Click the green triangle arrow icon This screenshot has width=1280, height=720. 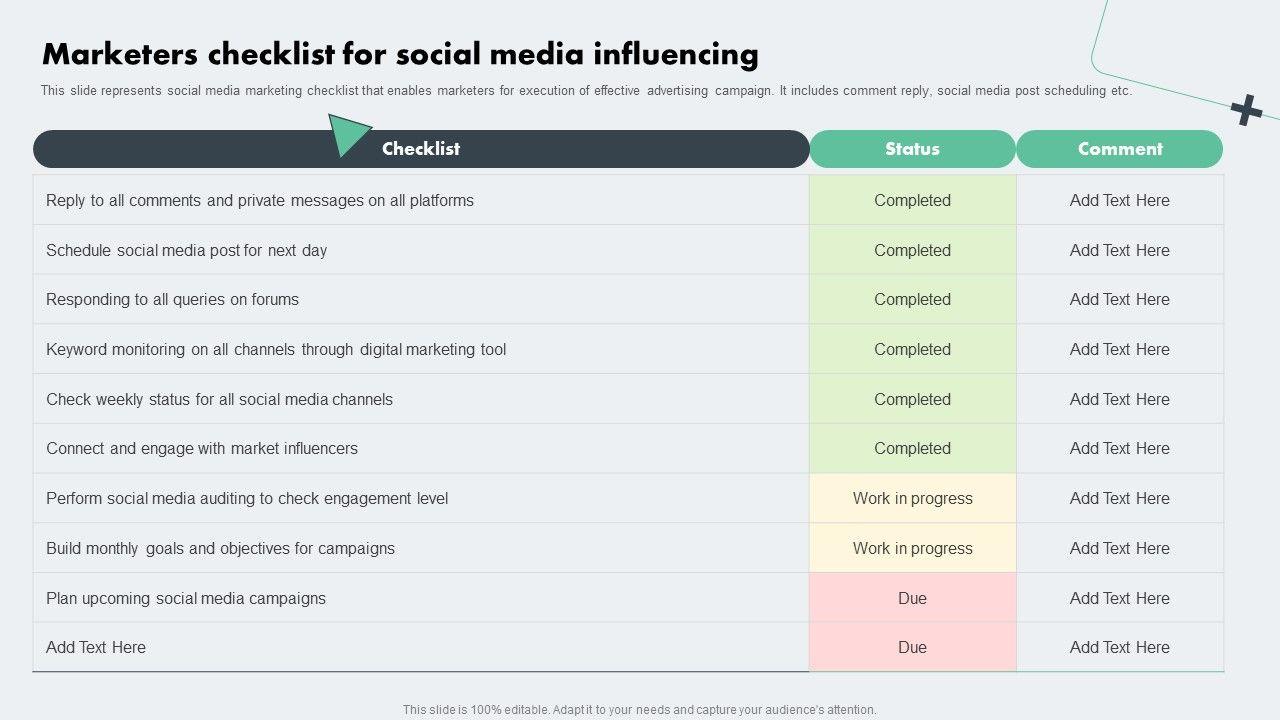click(x=346, y=134)
